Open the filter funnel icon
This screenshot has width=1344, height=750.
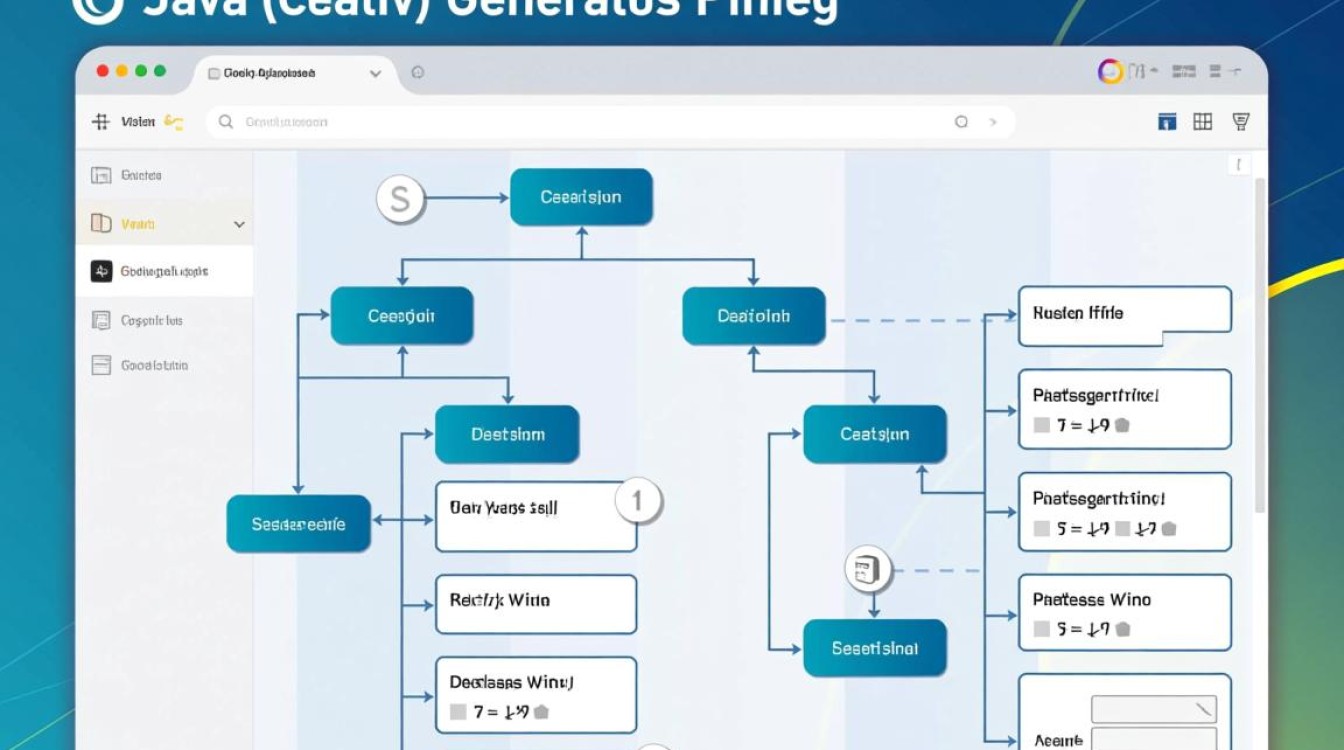[1241, 122]
